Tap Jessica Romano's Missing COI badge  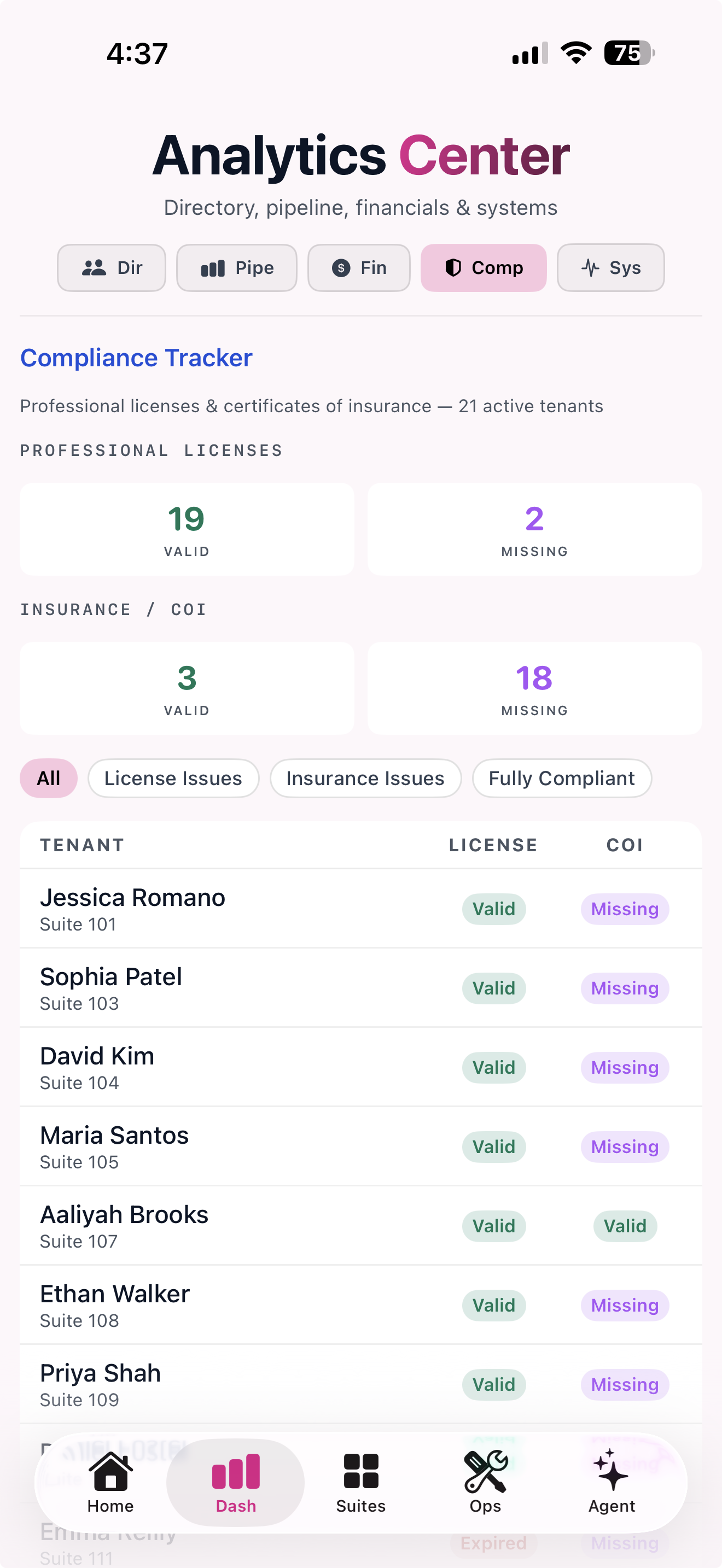(625, 909)
